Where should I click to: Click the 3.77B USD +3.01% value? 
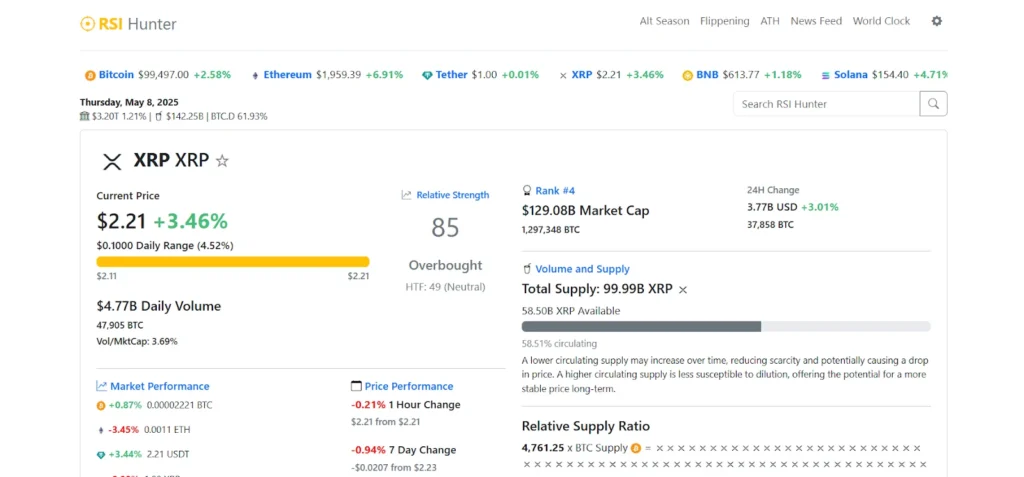pyautogui.click(x=793, y=207)
